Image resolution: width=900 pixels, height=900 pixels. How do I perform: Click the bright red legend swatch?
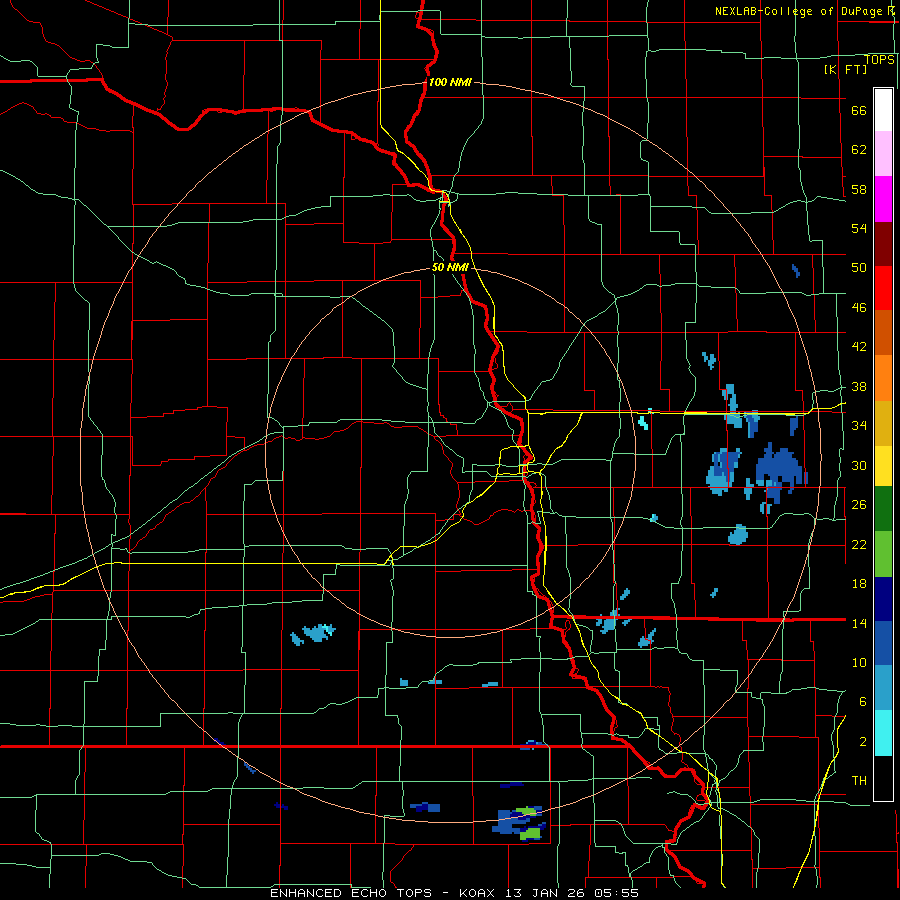(x=883, y=289)
